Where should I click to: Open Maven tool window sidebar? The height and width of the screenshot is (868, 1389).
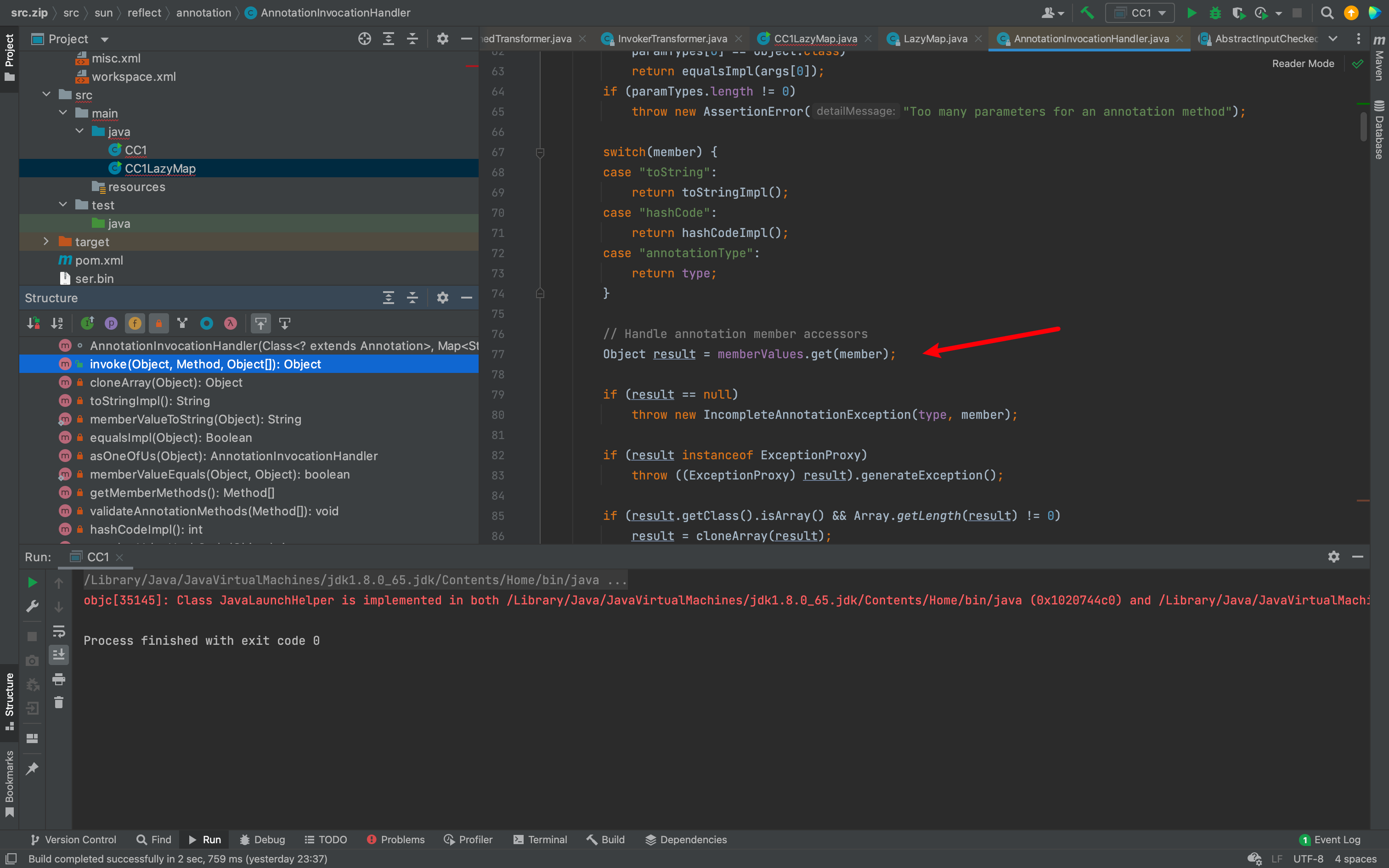[x=1379, y=57]
